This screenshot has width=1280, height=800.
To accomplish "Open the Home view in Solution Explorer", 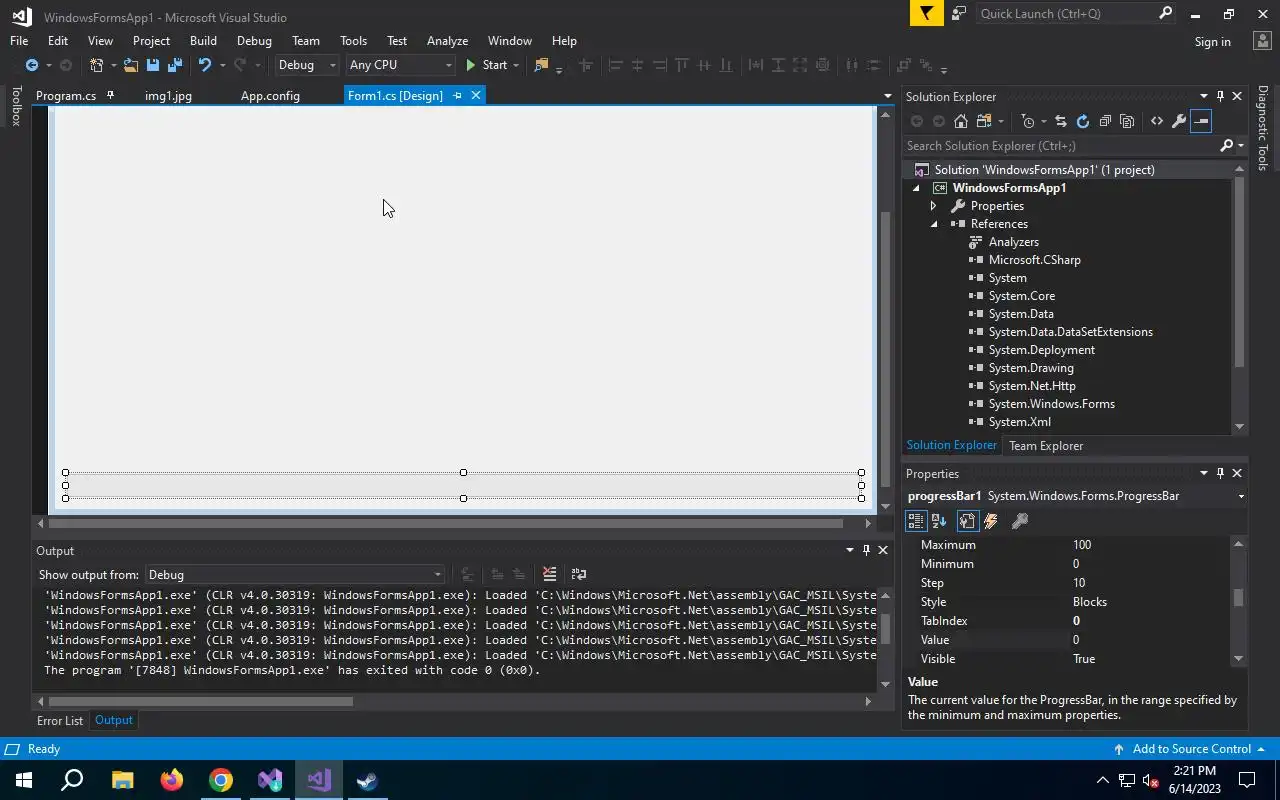I will click(x=961, y=121).
